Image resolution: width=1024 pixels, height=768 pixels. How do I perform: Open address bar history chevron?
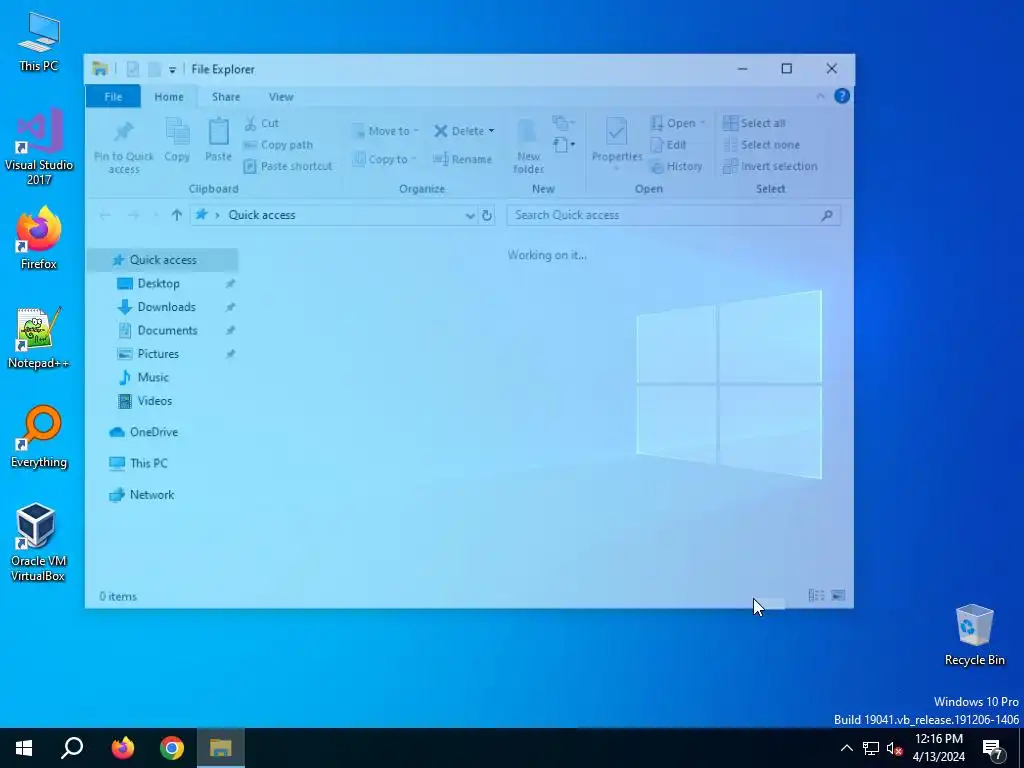tap(470, 216)
